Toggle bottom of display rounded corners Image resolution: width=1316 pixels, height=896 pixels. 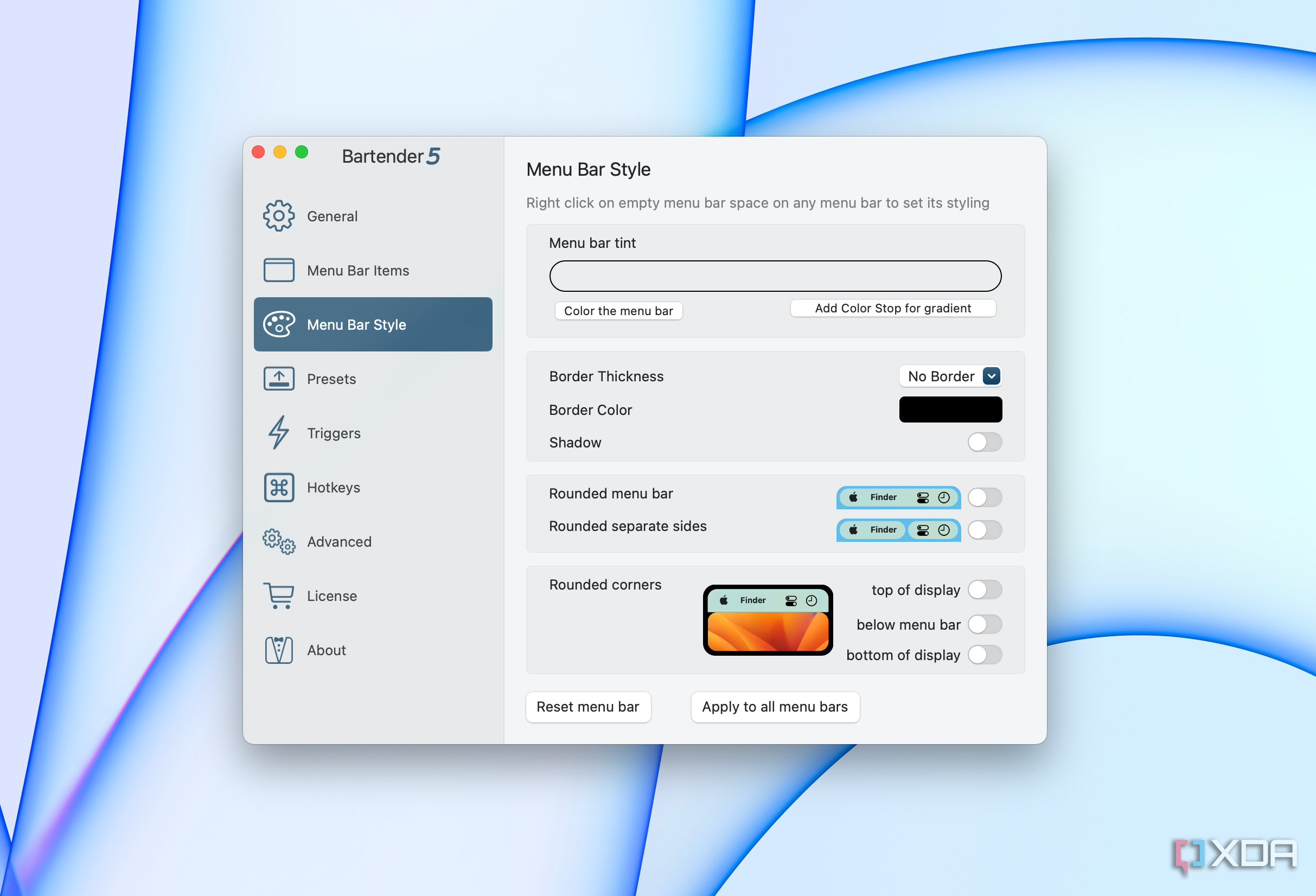pos(984,654)
